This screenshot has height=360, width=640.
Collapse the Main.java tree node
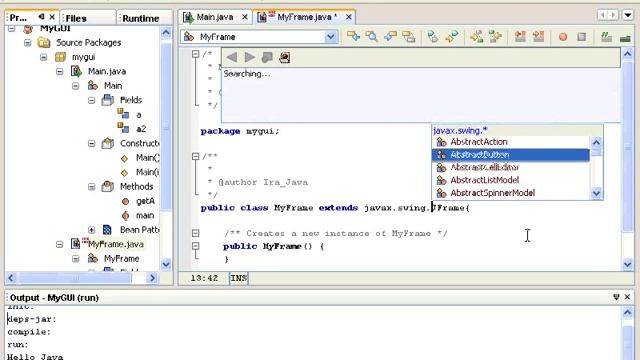(x=60, y=71)
